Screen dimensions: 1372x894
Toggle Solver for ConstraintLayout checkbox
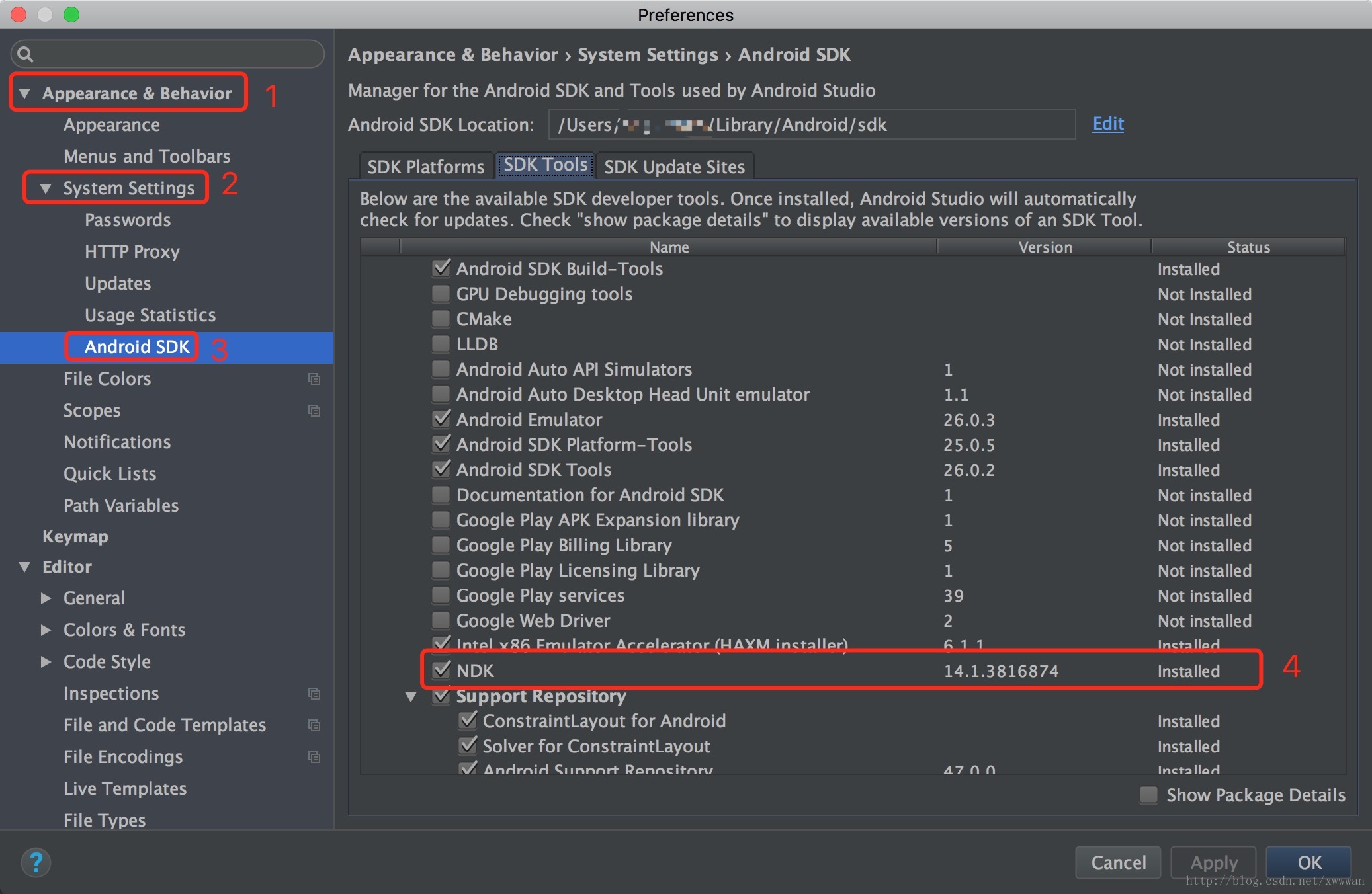(468, 746)
